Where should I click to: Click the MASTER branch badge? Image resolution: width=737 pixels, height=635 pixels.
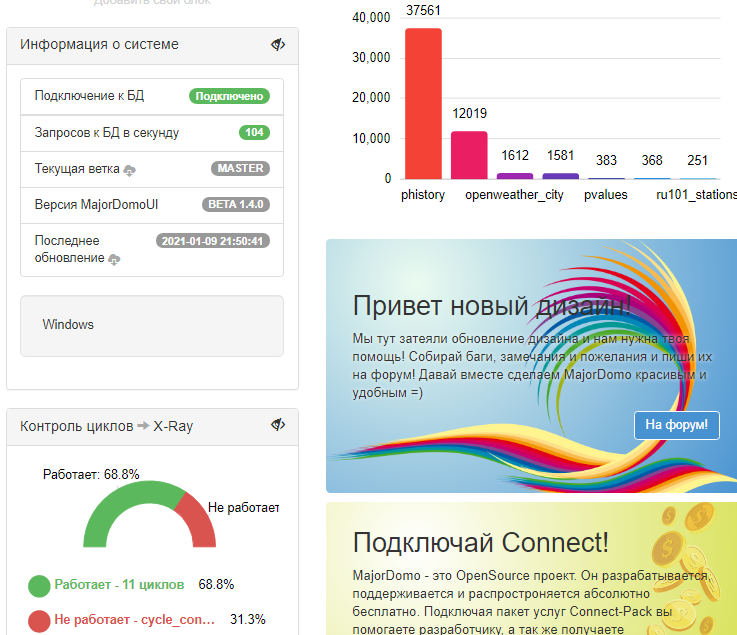click(240, 168)
